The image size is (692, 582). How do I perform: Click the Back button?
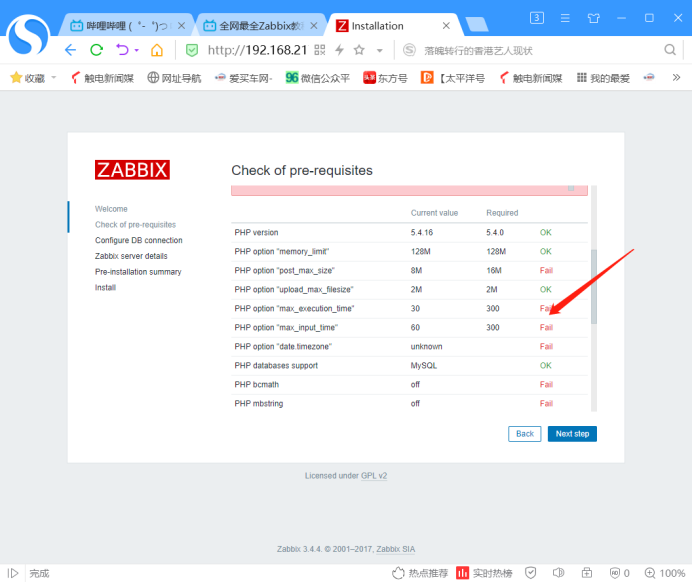(x=524, y=434)
